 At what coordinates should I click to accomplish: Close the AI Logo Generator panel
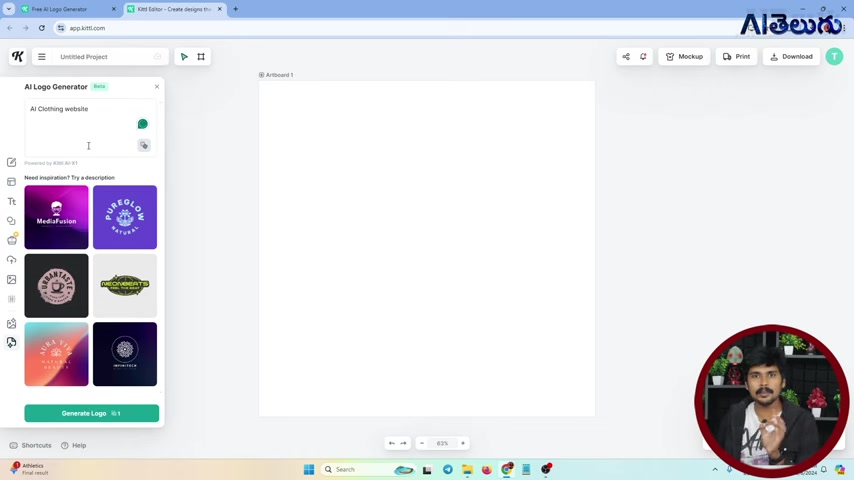click(x=157, y=87)
